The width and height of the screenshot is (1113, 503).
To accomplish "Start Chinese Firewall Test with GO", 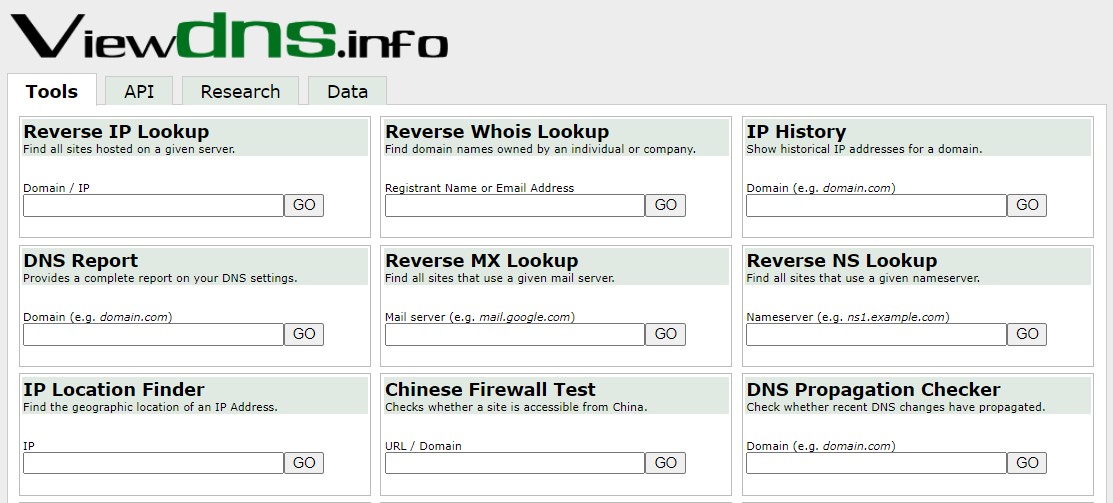I will [x=666, y=463].
